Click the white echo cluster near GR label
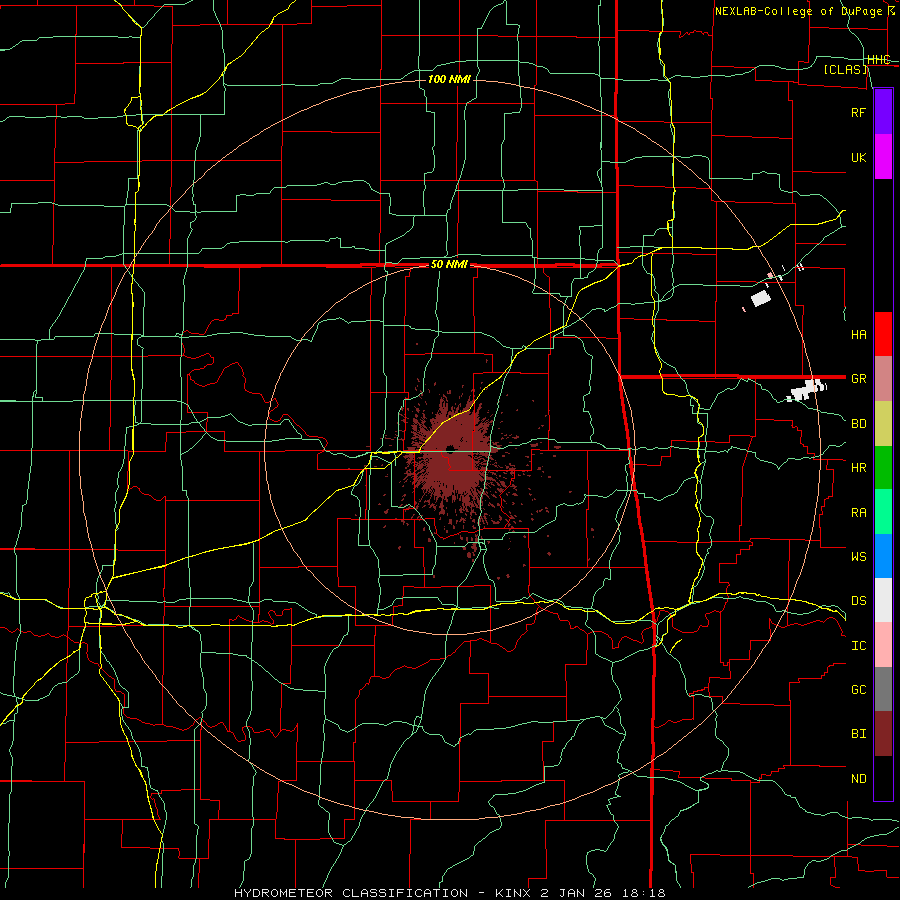The height and width of the screenshot is (900, 900). 808,390
